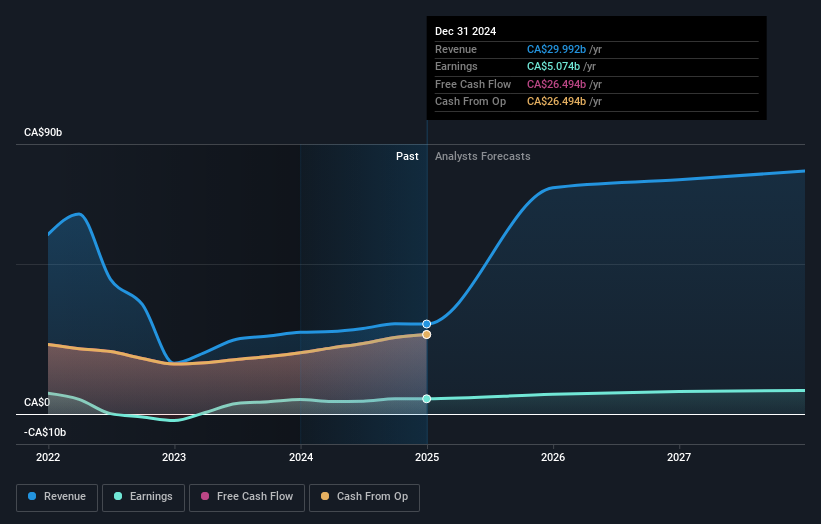Click the Free Cash Flow CA$26.494b value
This screenshot has height=524, width=821.
tap(556, 84)
